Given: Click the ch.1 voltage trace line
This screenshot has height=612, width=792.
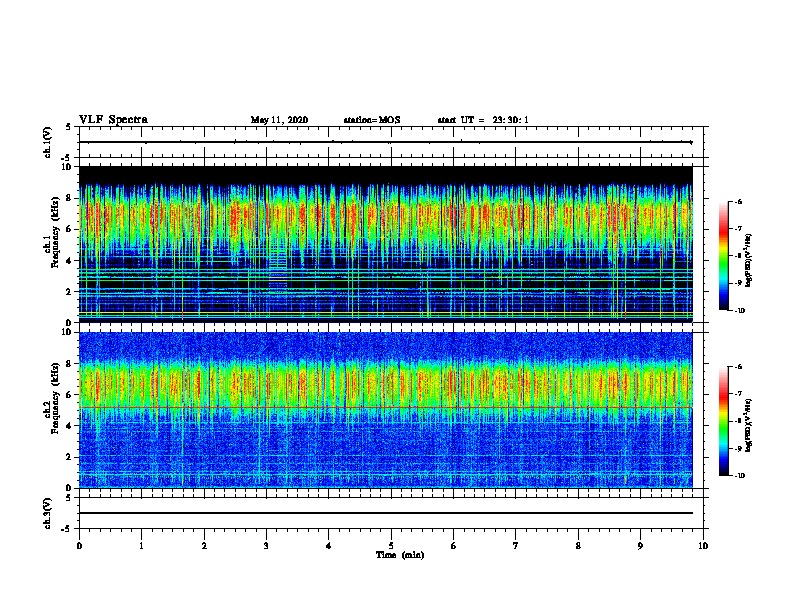Looking at the screenshot, I should tap(386, 142).
